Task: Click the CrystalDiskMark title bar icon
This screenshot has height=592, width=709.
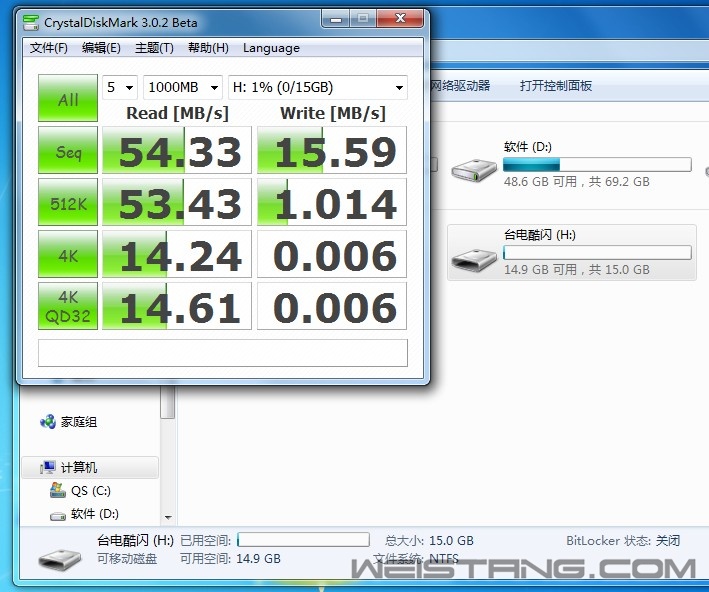Action: click(x=31, y=21)
